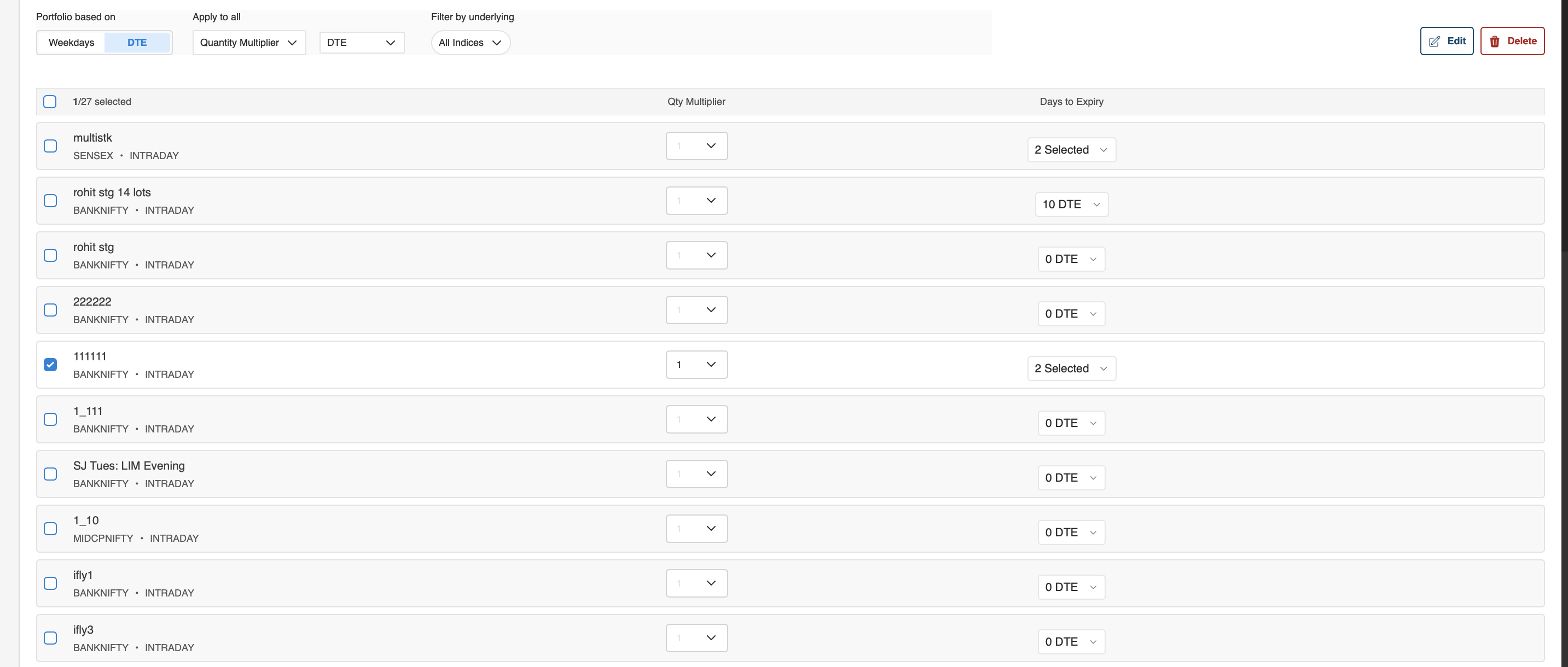Open the 10 DTE dropdown for rohit stg 14 lots

coord(1071,204)
